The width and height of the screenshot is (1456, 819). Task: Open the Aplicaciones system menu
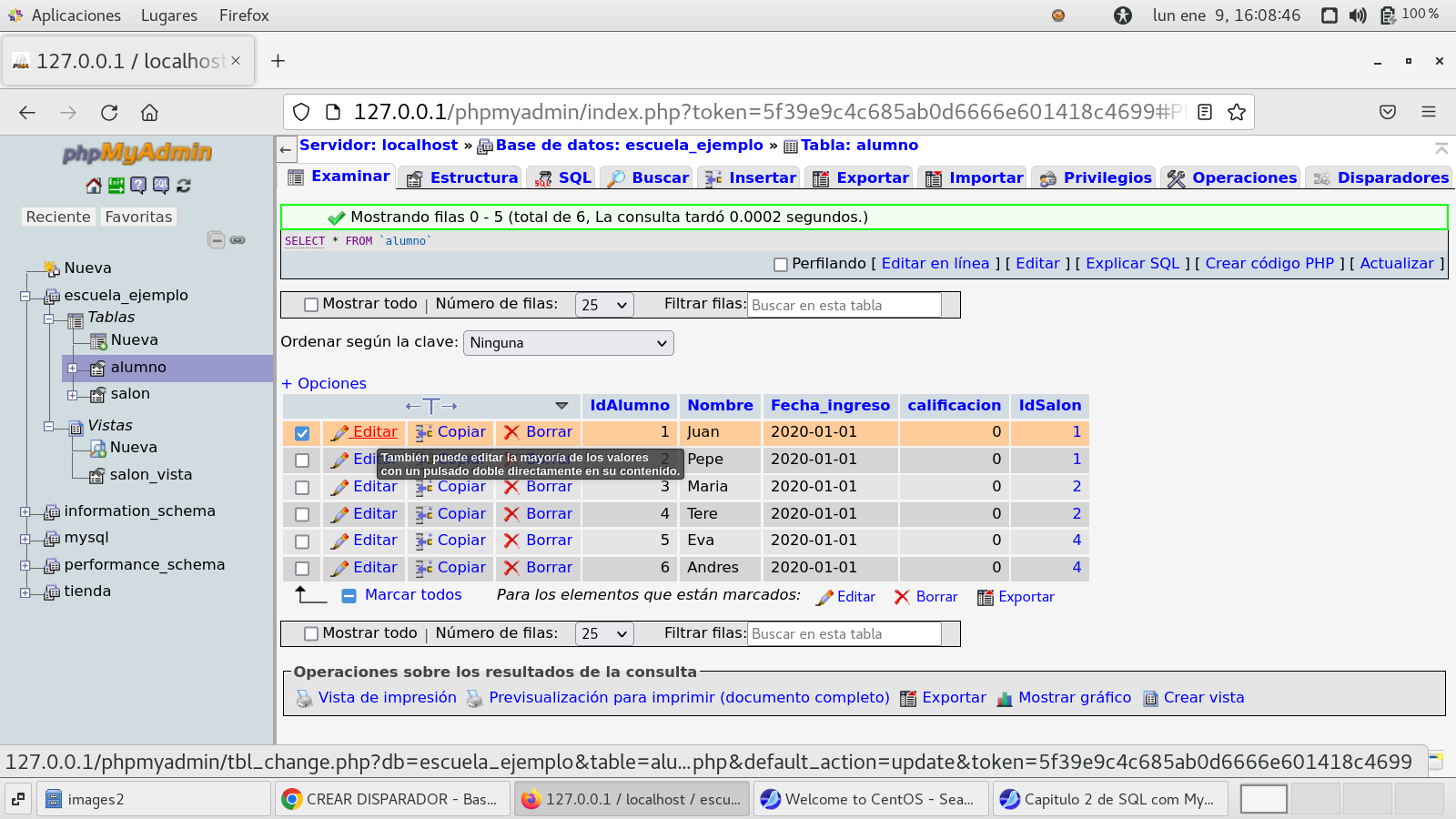click(75, 15)
